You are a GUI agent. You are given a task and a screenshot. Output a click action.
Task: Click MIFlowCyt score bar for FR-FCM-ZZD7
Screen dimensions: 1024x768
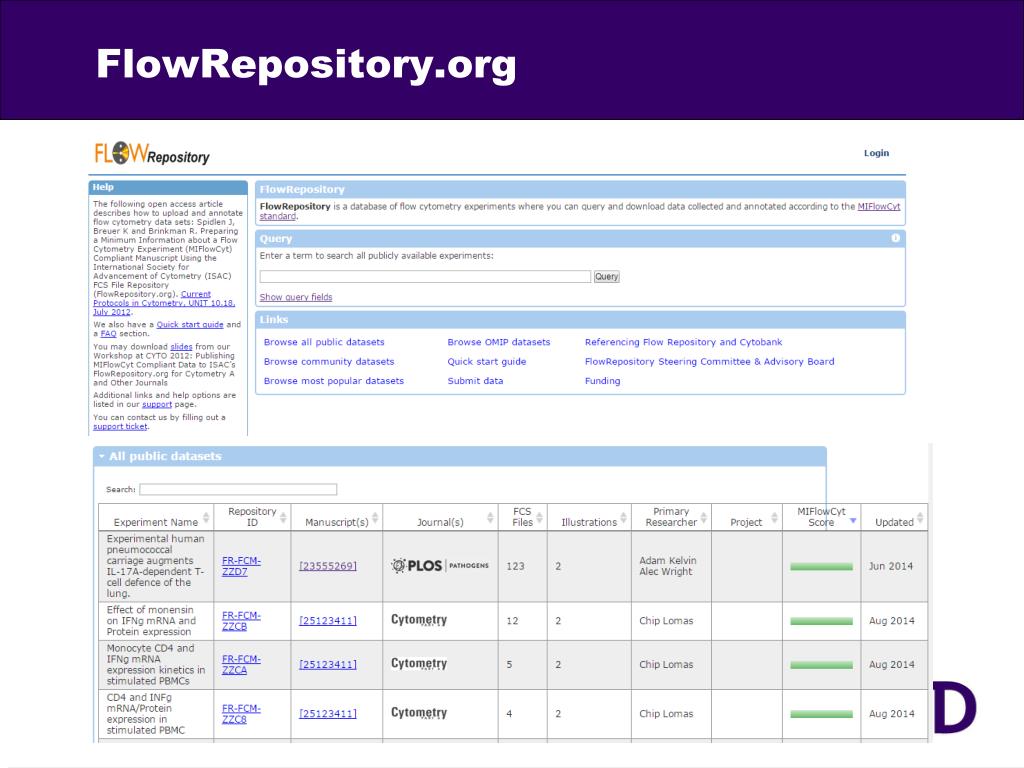(821, 567)
